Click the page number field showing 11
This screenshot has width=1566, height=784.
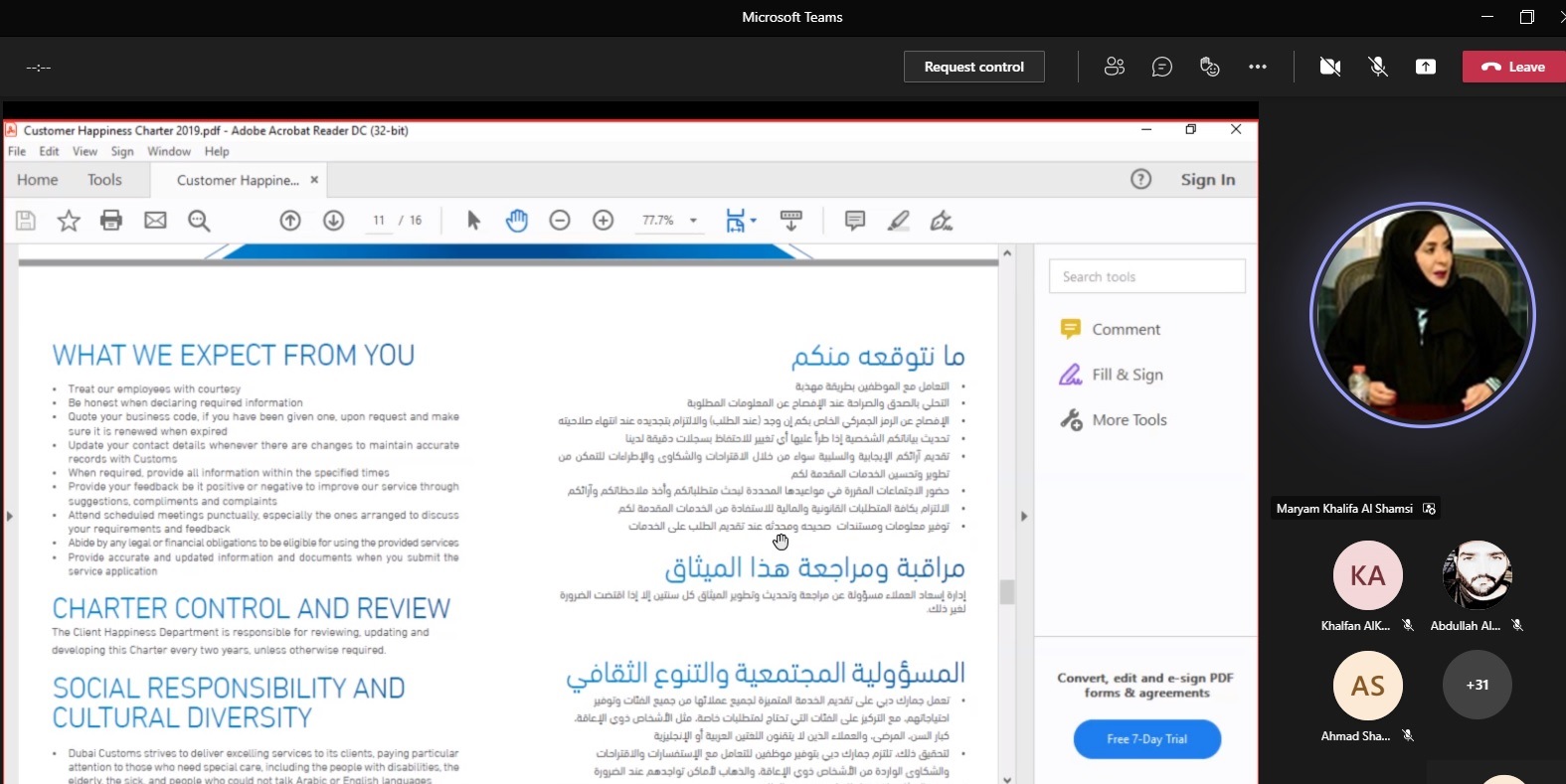379,221
